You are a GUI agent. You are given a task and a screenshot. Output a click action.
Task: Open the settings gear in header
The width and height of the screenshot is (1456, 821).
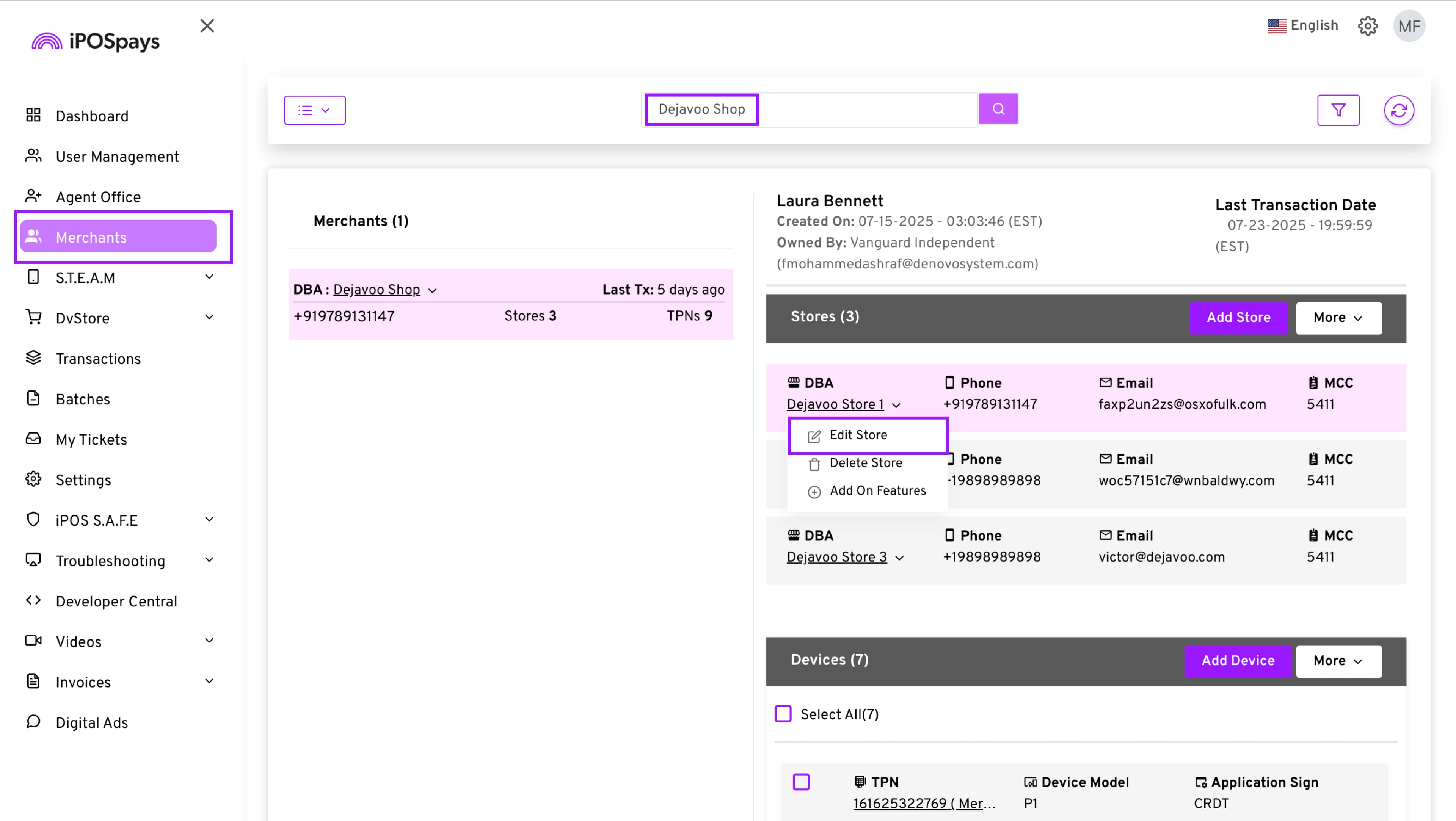(x=1367, y=26)
